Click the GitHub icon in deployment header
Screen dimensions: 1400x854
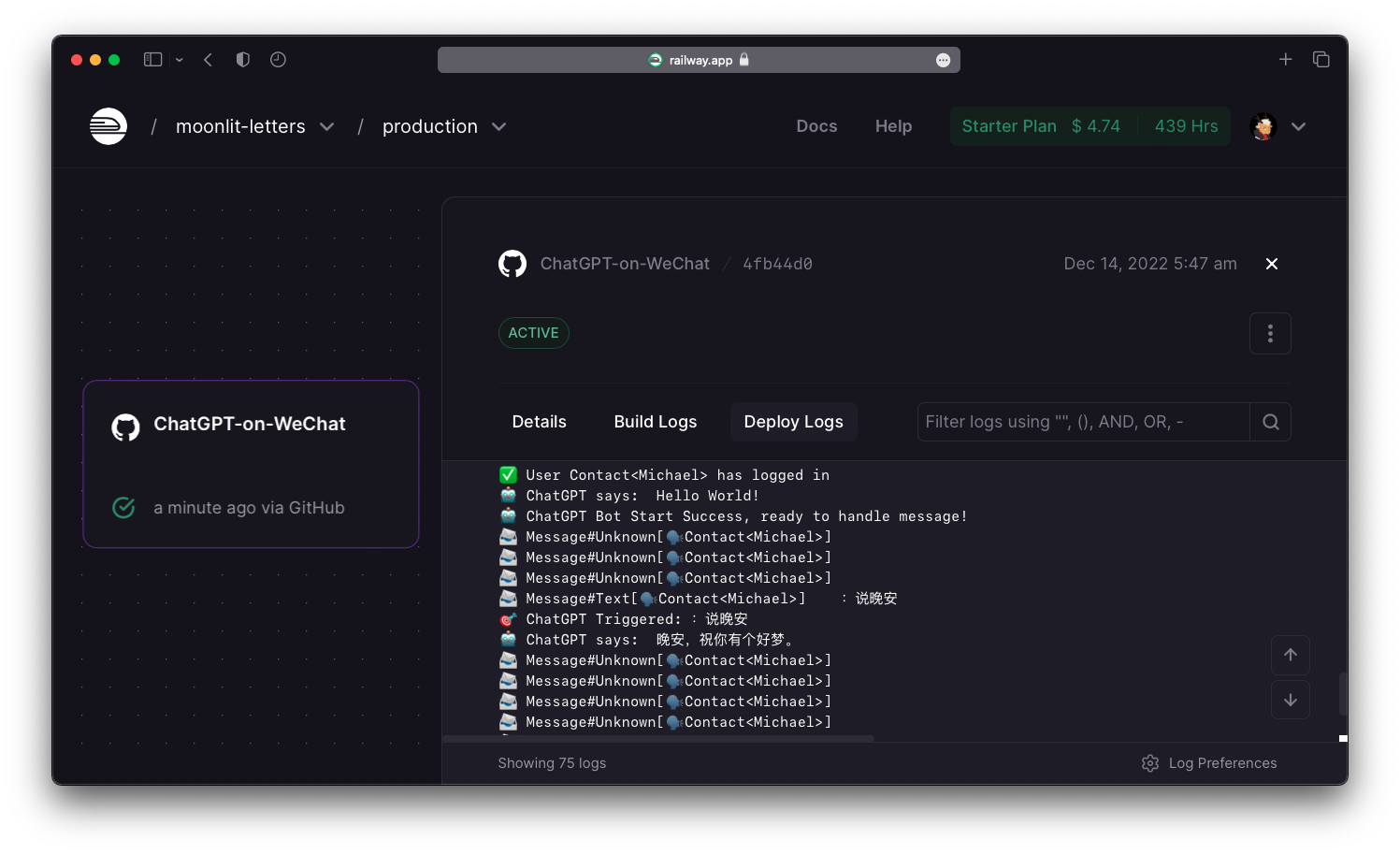tap(512, 264)
